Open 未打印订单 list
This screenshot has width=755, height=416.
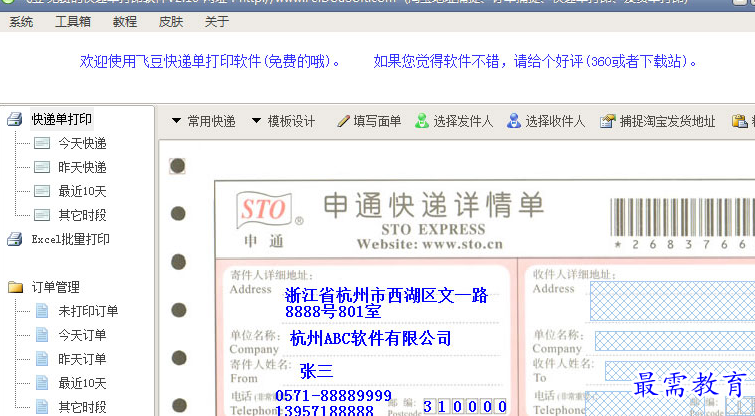(x=88, y=311)
